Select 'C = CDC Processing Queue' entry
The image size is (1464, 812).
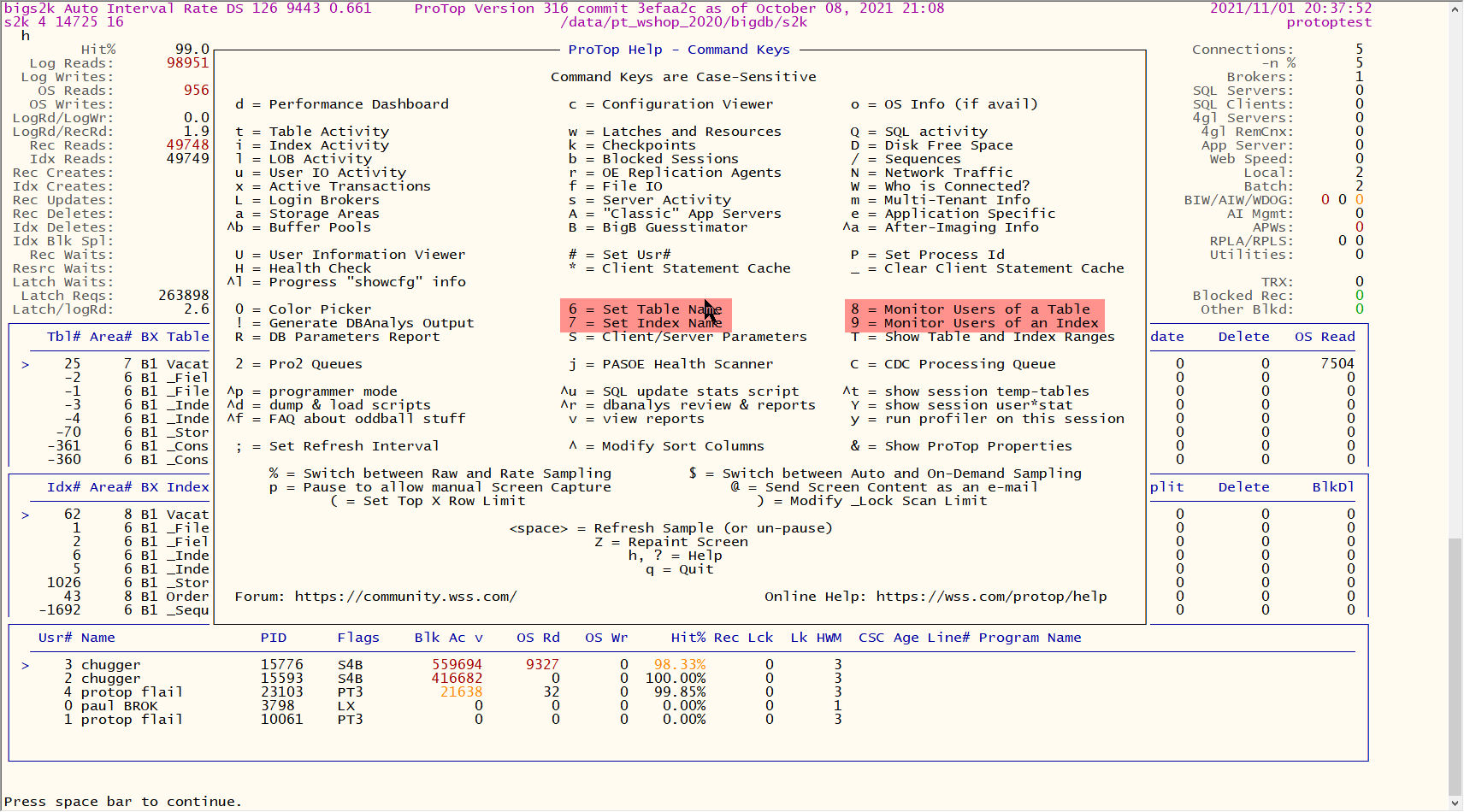click(x=953, y=364)
